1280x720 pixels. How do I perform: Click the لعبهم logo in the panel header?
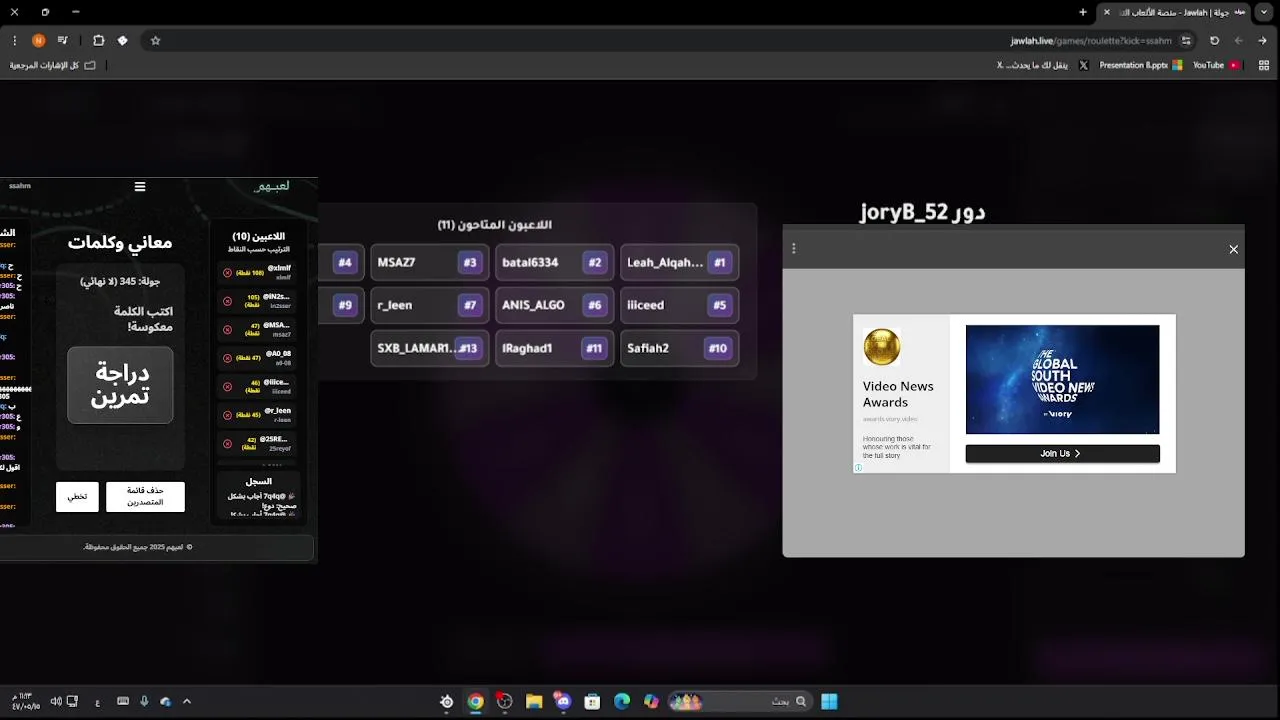pyautogui.click(x=272, y=186)
